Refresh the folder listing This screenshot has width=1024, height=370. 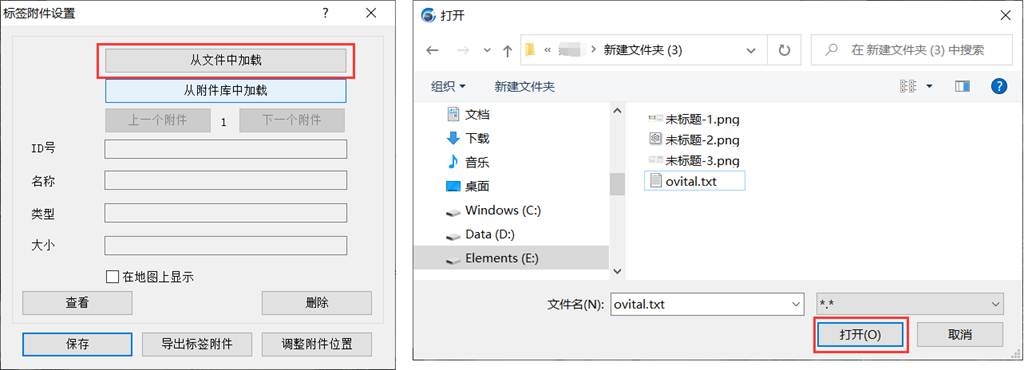click(785, 50)
